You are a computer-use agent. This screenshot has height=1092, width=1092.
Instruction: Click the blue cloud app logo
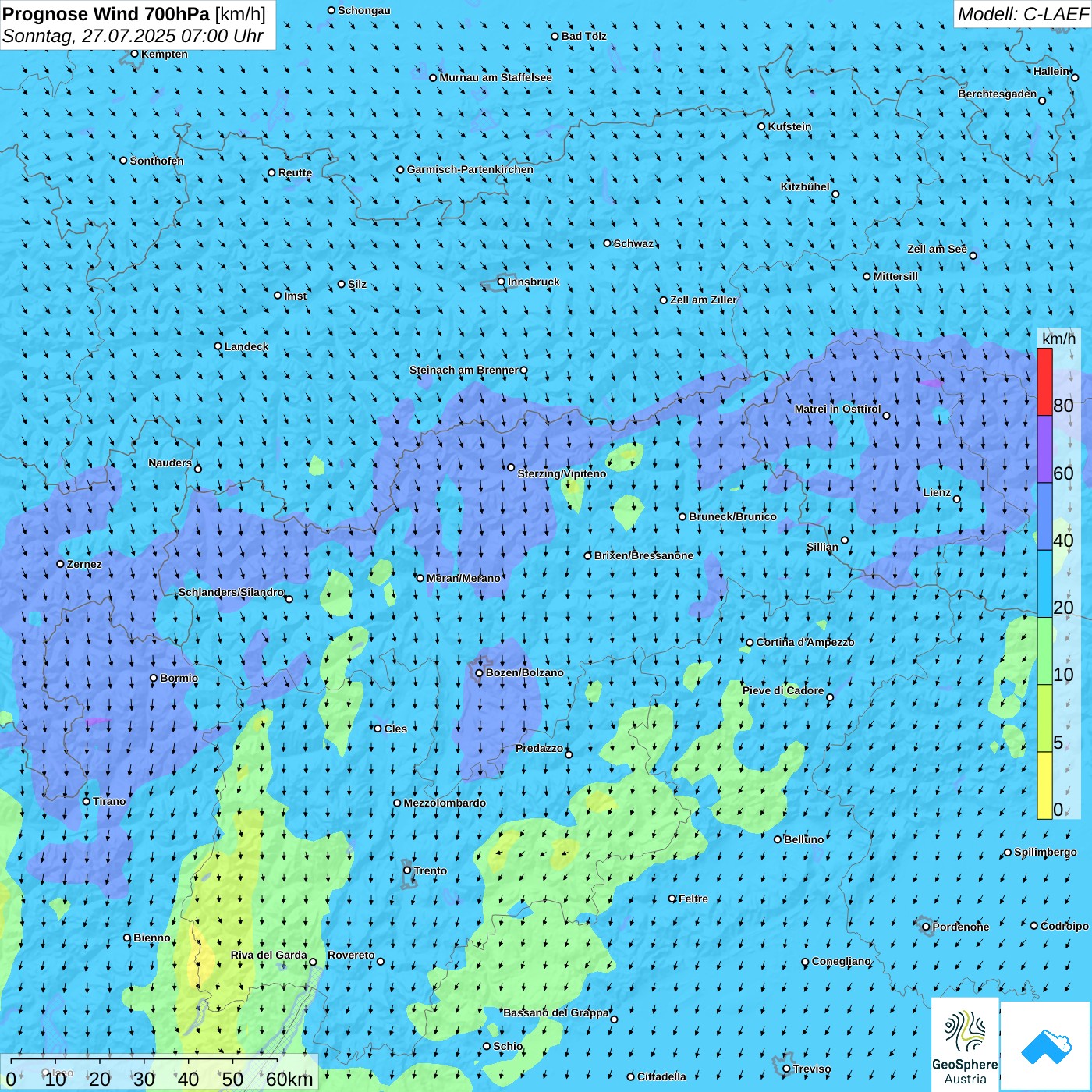pos(1045,1046)
